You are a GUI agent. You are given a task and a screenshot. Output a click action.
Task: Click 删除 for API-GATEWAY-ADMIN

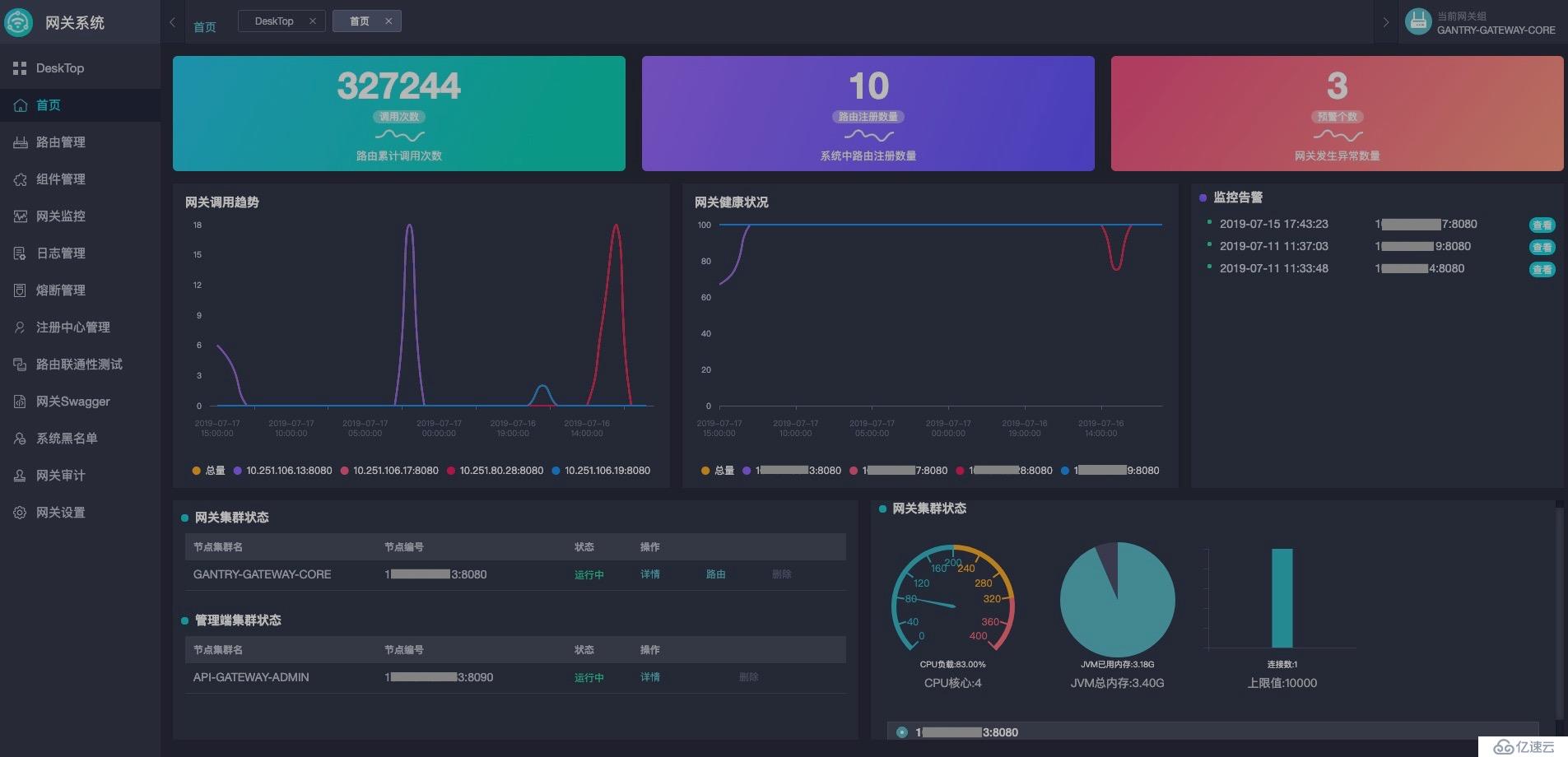click(749, 677)
